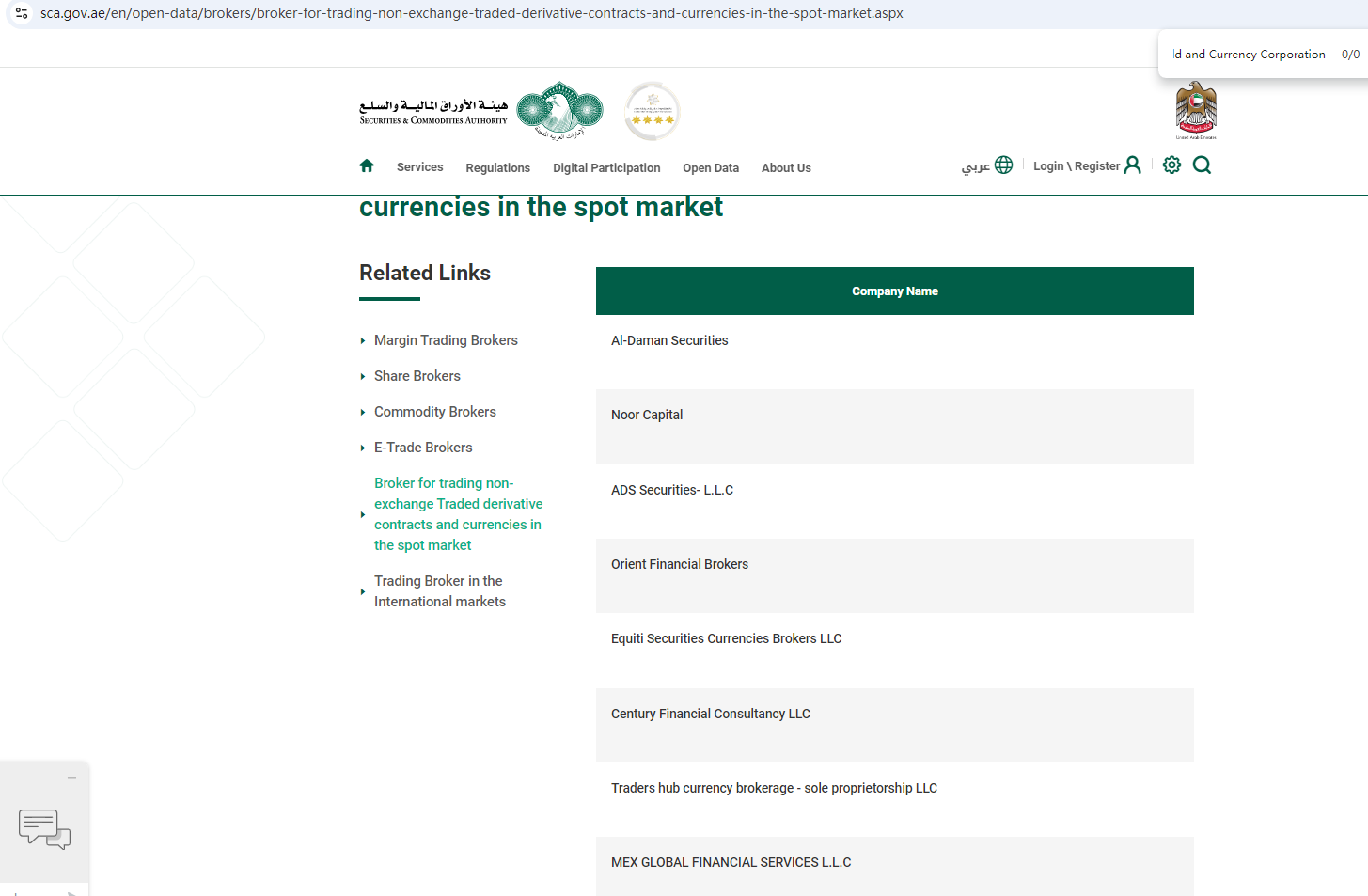The image size is (1368, 896).
Task: Open site settings gear icon
Action: (x=1171, y=165)
